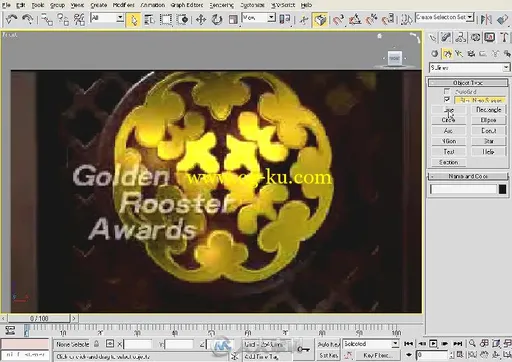This screenshot has width=512, height=362.
Task: Click the Text shape button
Action: 448,152
